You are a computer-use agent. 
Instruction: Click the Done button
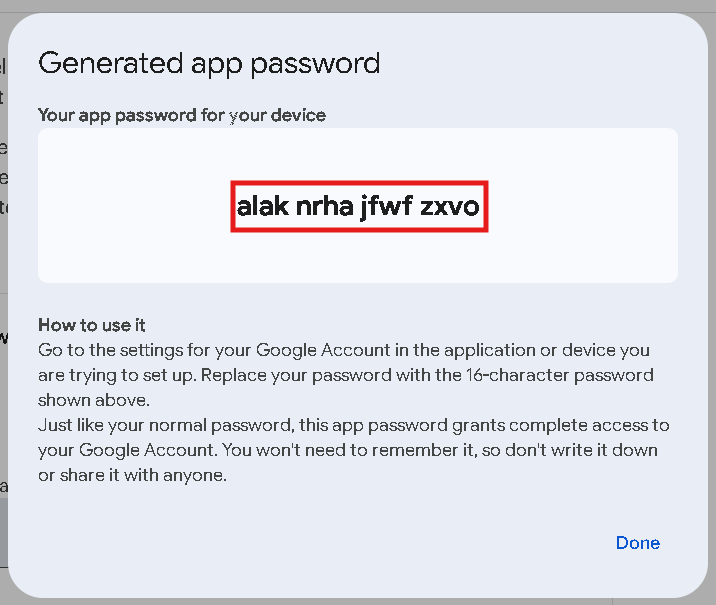coord(638,543)
